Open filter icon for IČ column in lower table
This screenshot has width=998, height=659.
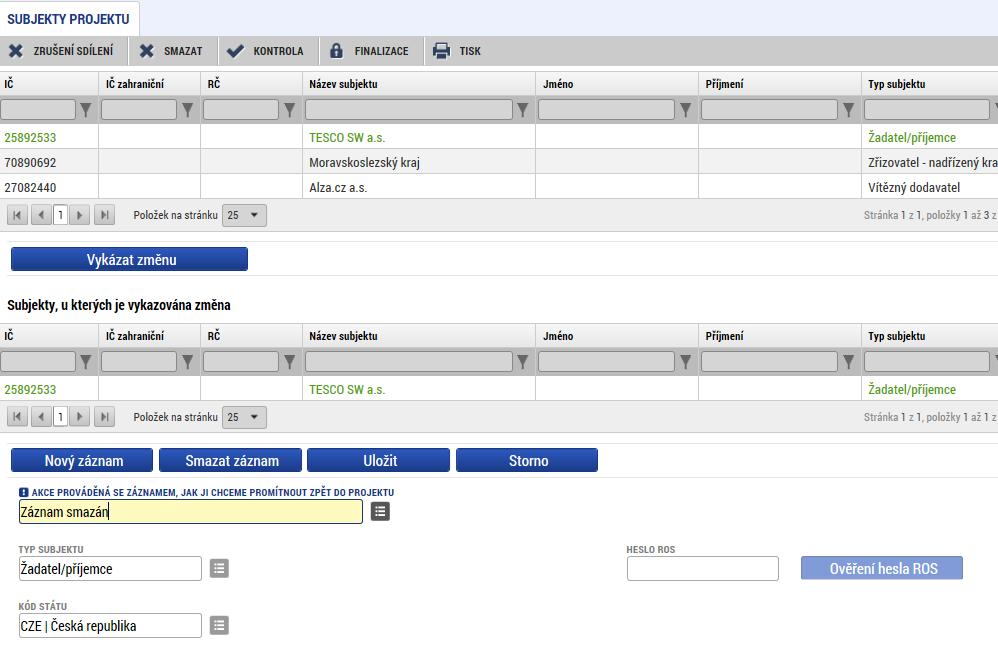coord(86,362)
